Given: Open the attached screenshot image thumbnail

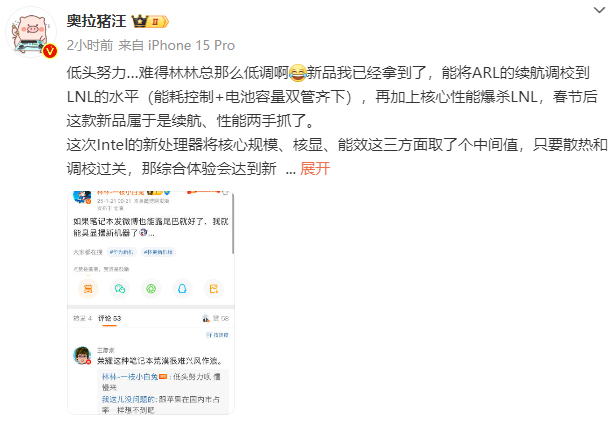Looking at the screenshot, I should [151, 303].
